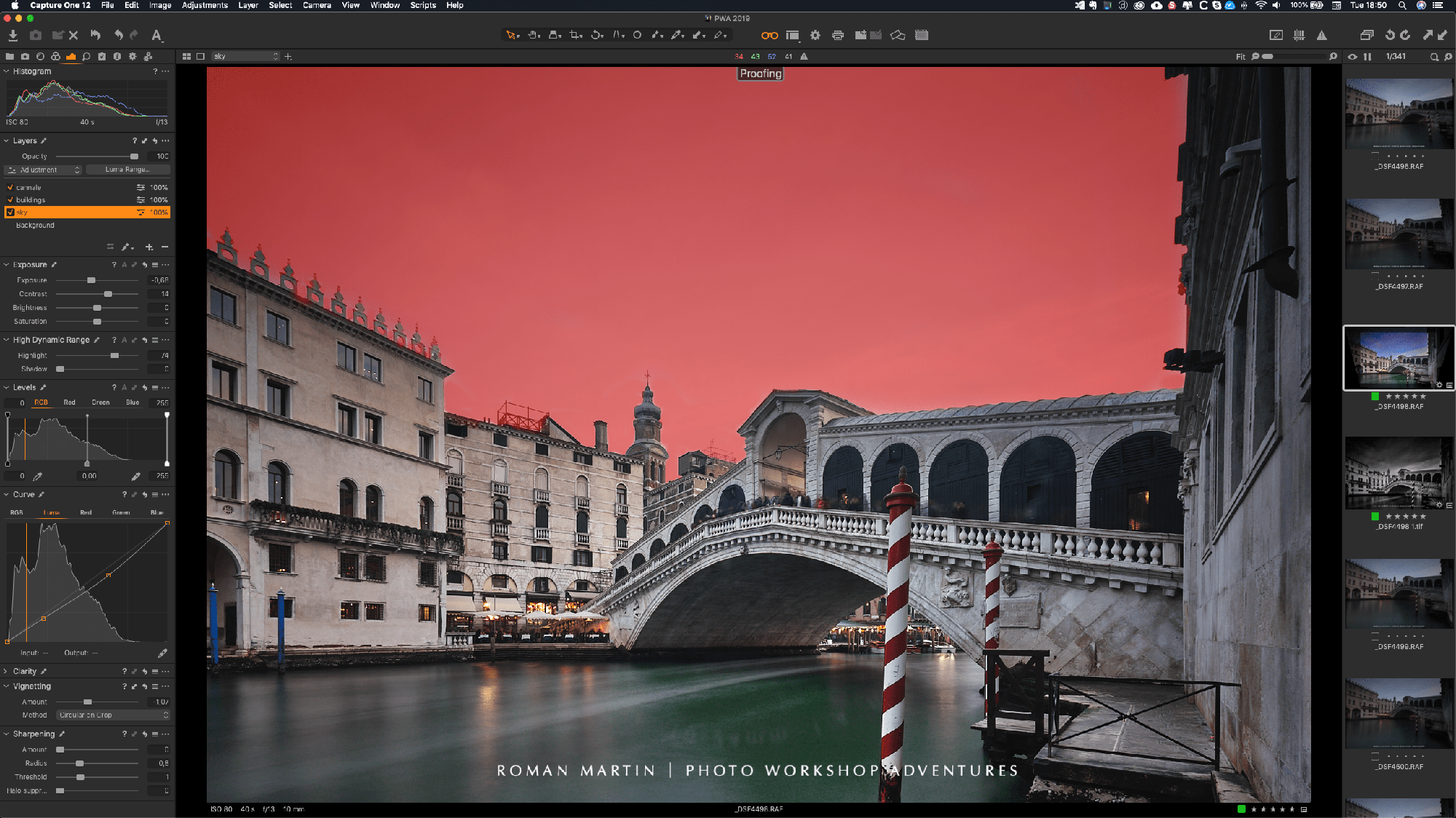Open the Adjustments menu
Image resolution: width=1456 pixels, height=818 pixels.
pos(205,5)
